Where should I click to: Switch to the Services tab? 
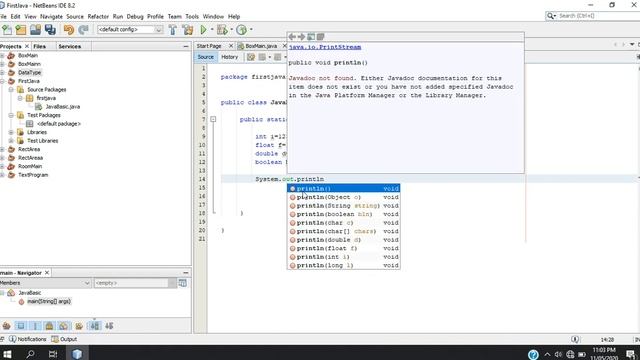[69, 47]
